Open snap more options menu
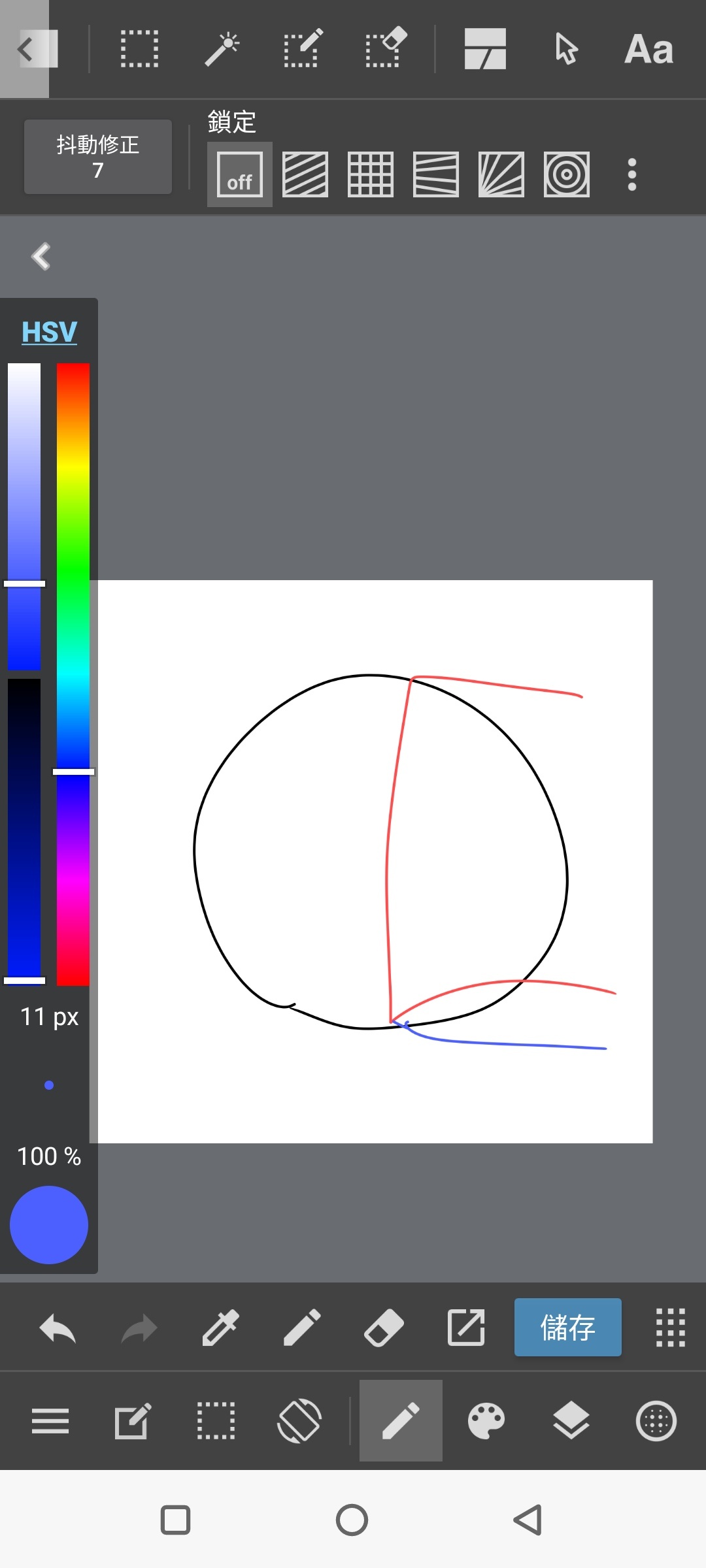The image size is (706, 1568). click(631, 174)
